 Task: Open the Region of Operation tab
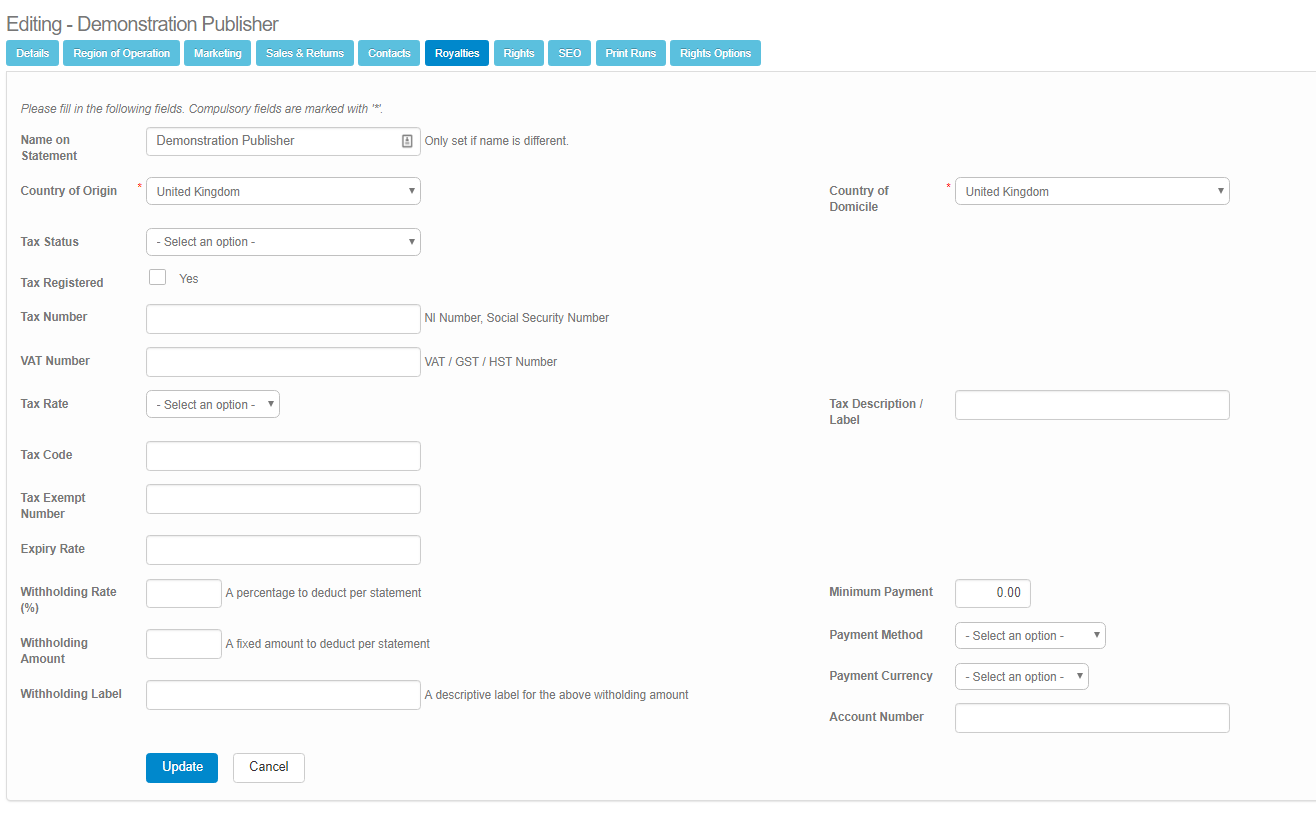tap(121, 53)
